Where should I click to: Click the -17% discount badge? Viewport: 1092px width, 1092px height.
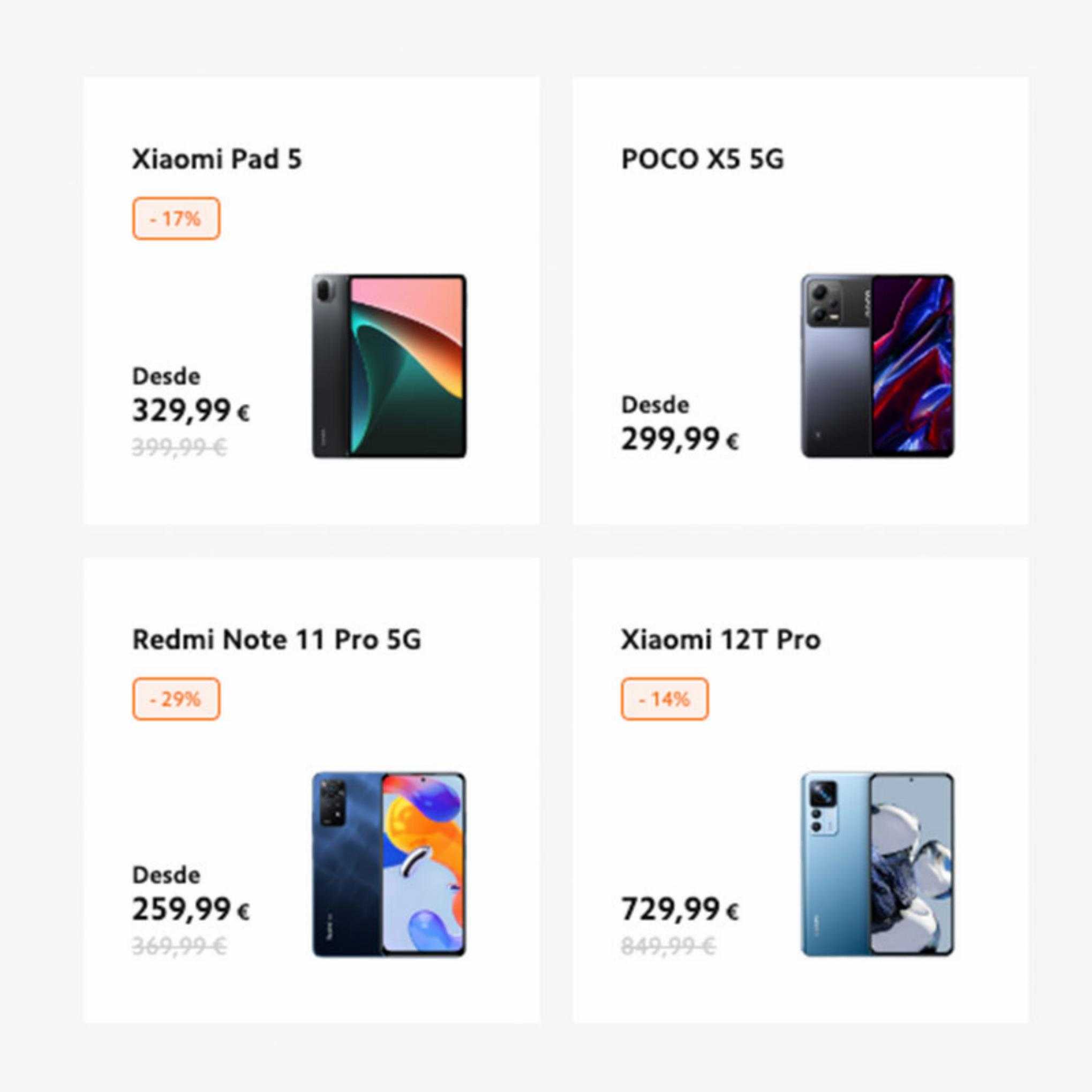176,219
